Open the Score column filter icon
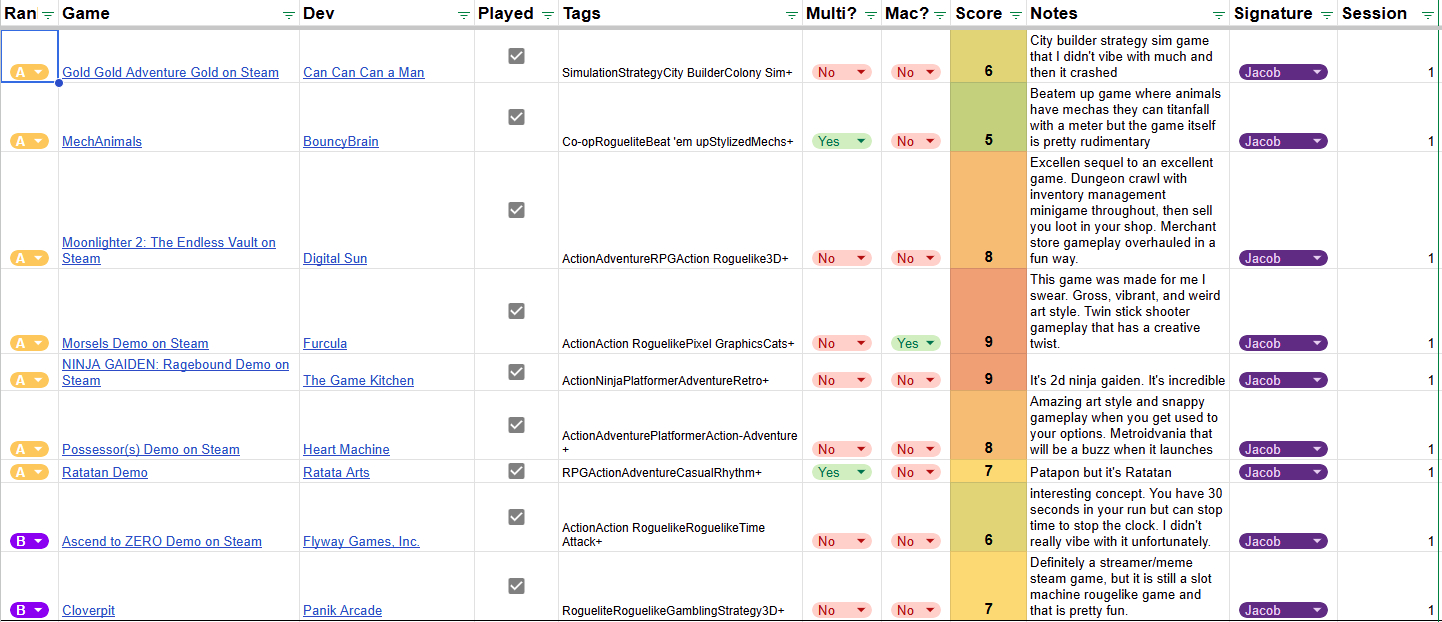 pos(1016,15)
